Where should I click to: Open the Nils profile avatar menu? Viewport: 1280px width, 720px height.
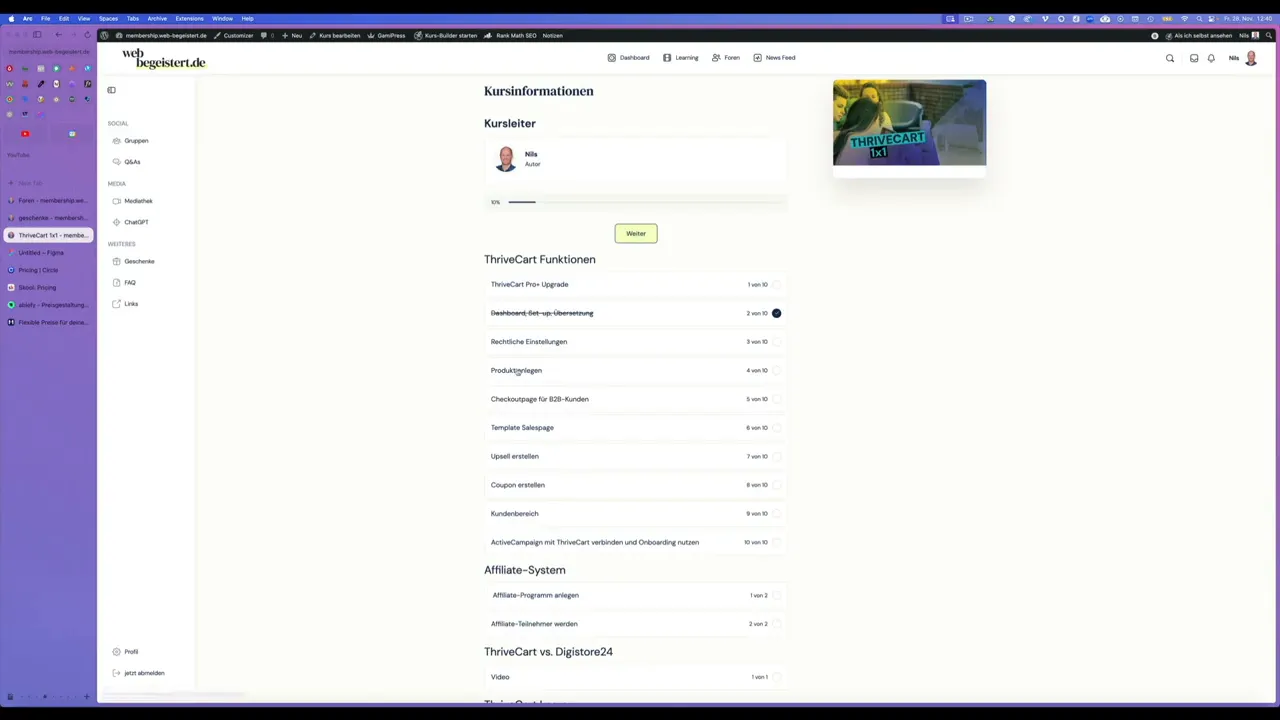(x=1250, y=57)
